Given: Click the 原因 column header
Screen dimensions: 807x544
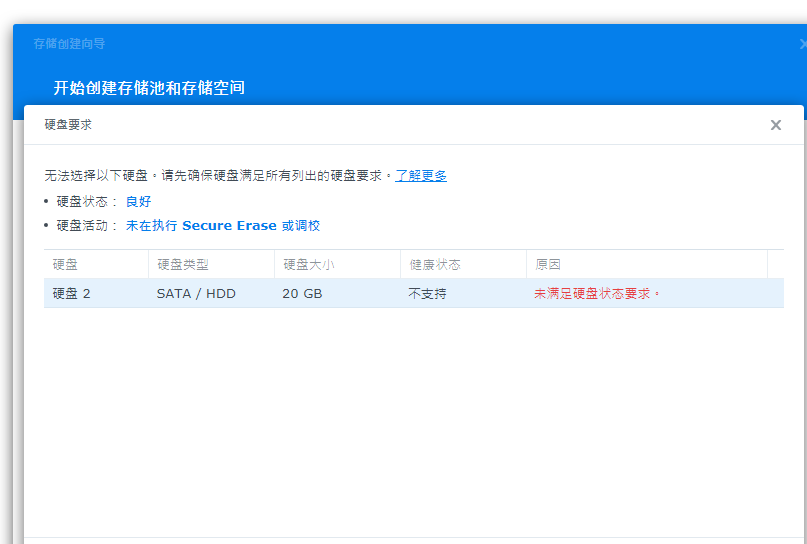Looking at the screenshot, I should 548,265.
